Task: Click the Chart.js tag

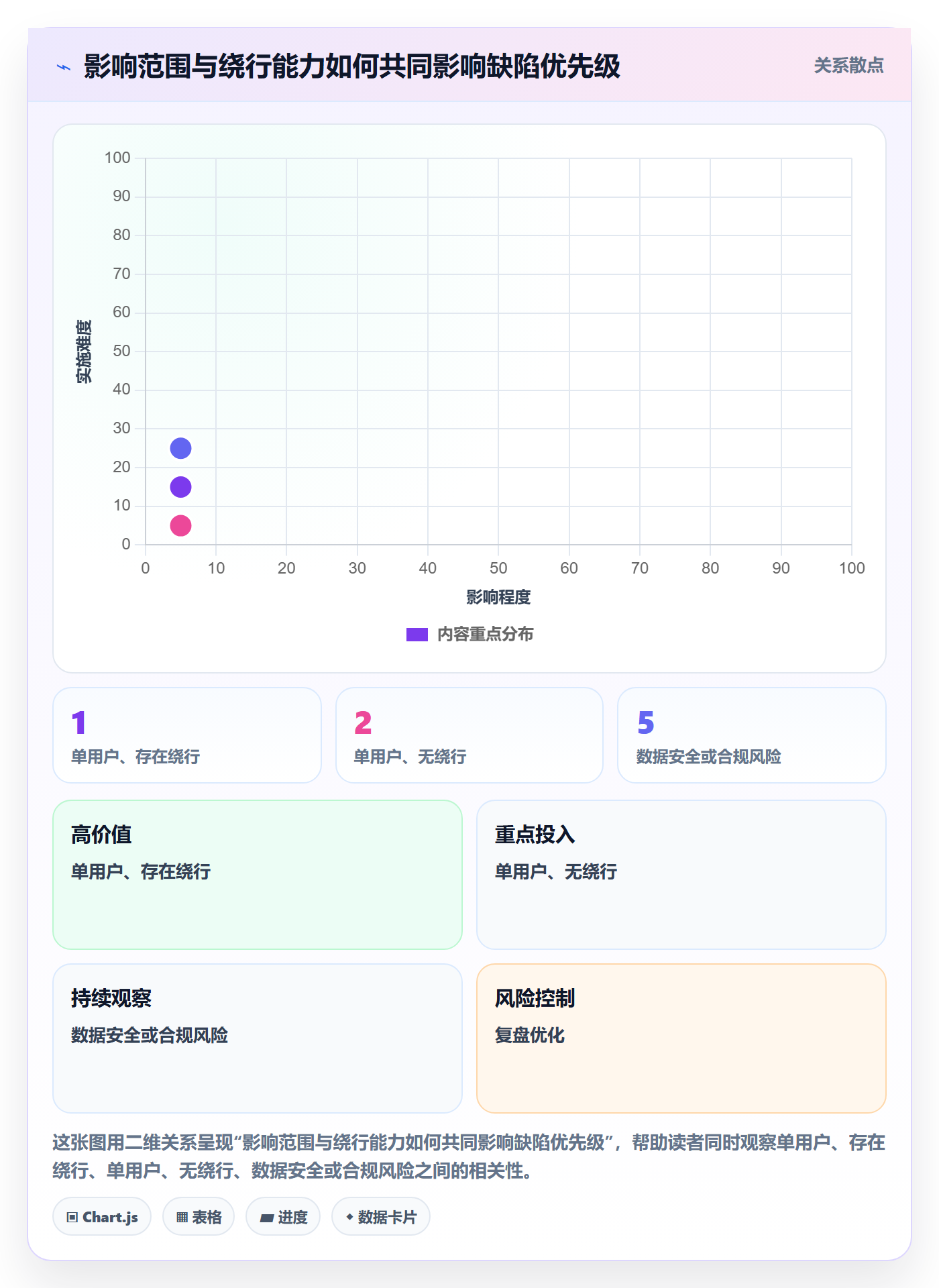Action: (x=102, y=1217)
